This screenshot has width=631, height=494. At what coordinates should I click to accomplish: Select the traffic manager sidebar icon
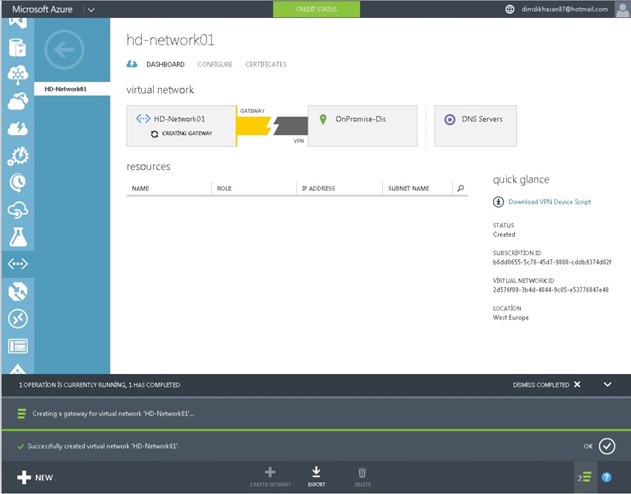click(18, 291)
